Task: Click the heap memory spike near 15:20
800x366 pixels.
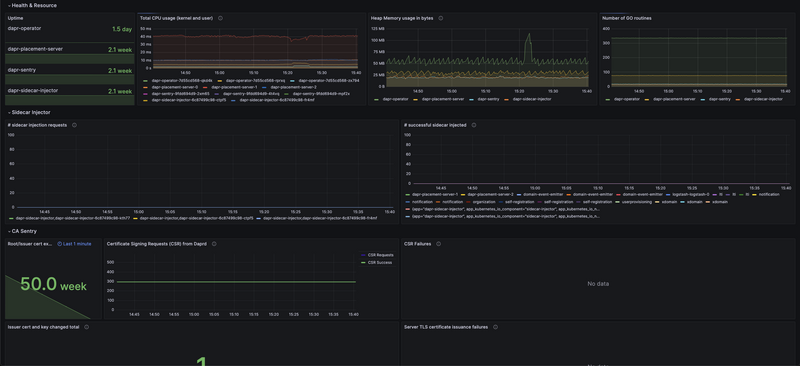Action: click(x=529, y=41)
